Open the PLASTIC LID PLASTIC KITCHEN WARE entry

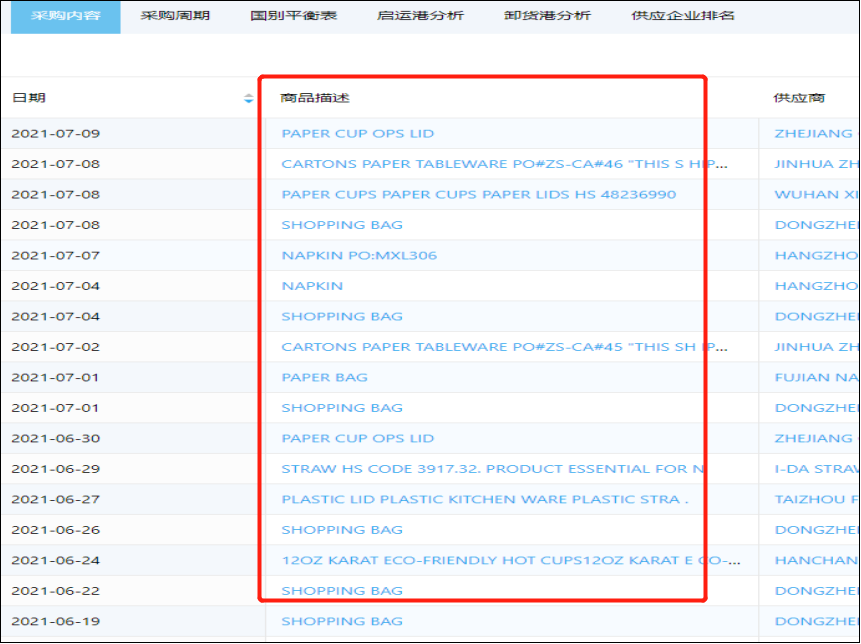point(484,500)
